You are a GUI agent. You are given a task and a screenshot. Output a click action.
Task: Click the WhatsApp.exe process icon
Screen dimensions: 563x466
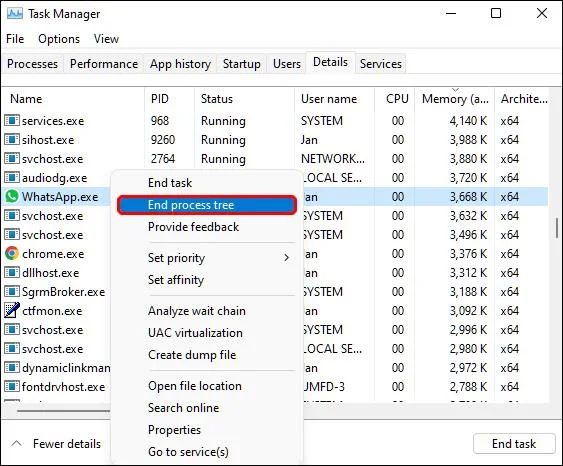click(11, 196)
